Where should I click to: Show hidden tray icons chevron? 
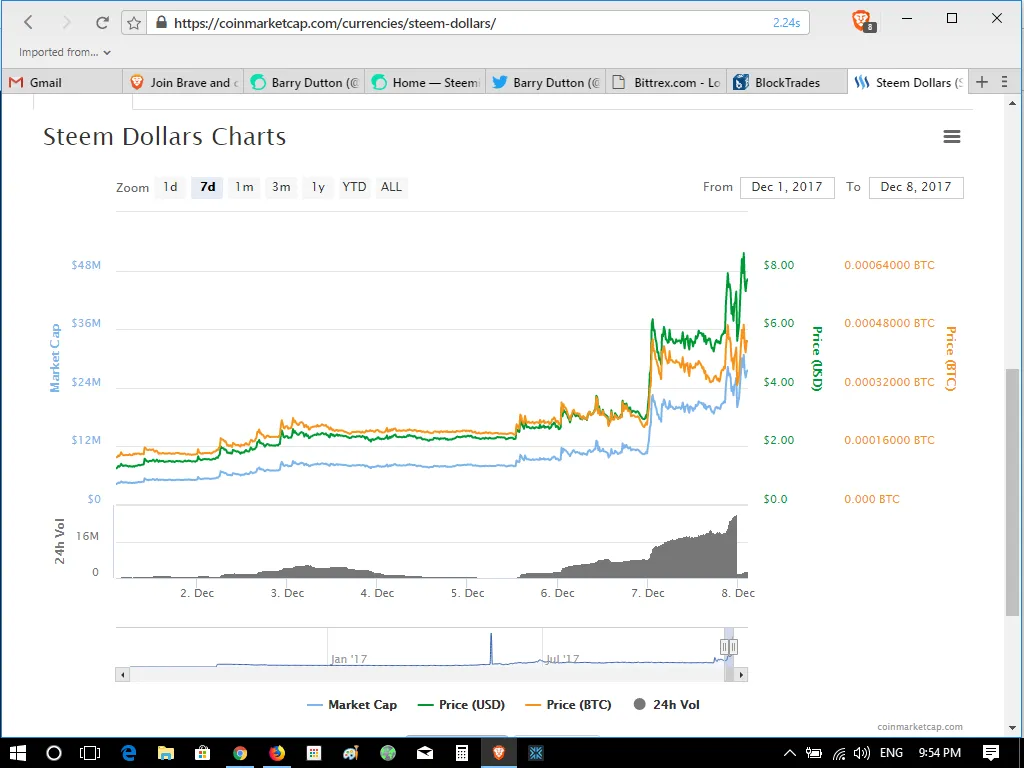[x=790, y=753]
